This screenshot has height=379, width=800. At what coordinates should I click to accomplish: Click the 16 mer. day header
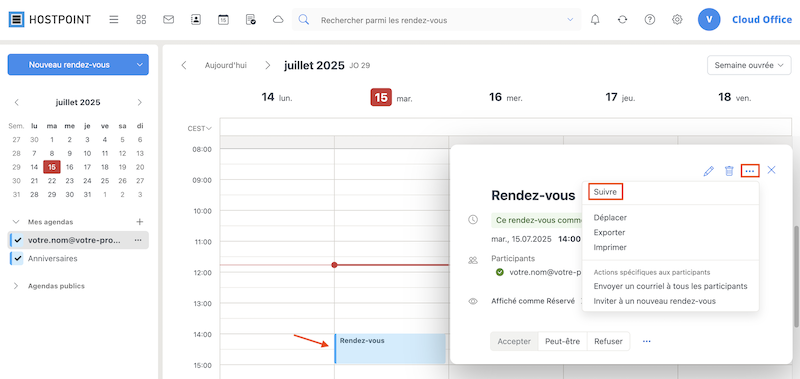(x=506, y=97)
